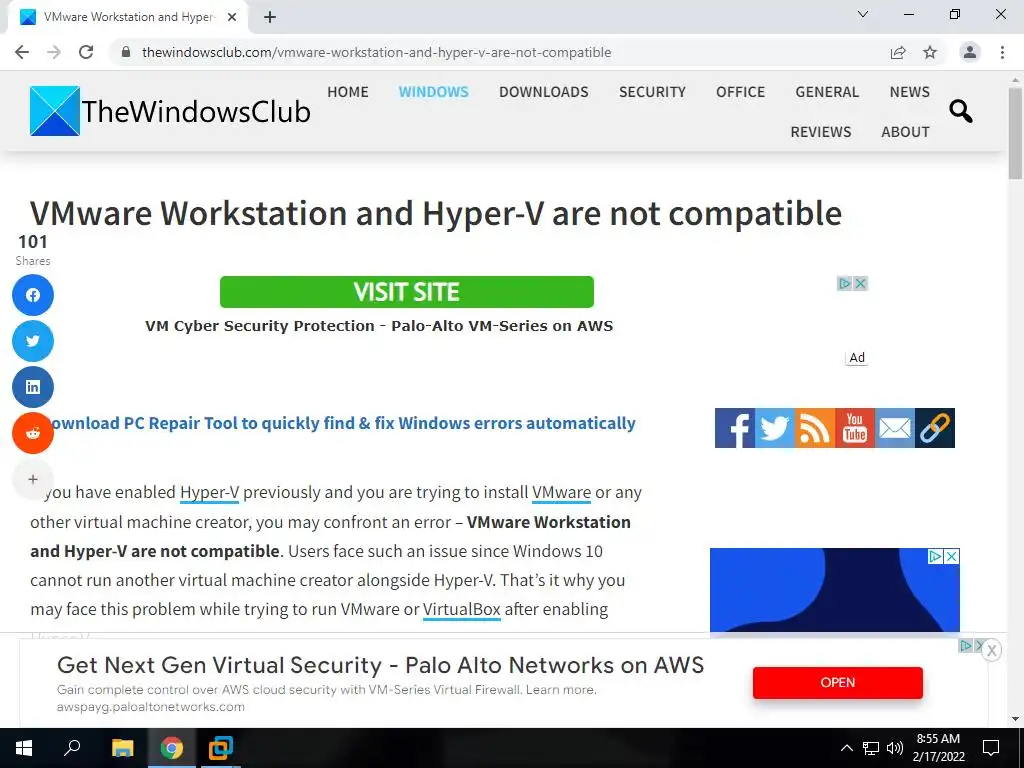Open taskbar search magnifier
1024x768 pixels.
(x=72, y=748)
